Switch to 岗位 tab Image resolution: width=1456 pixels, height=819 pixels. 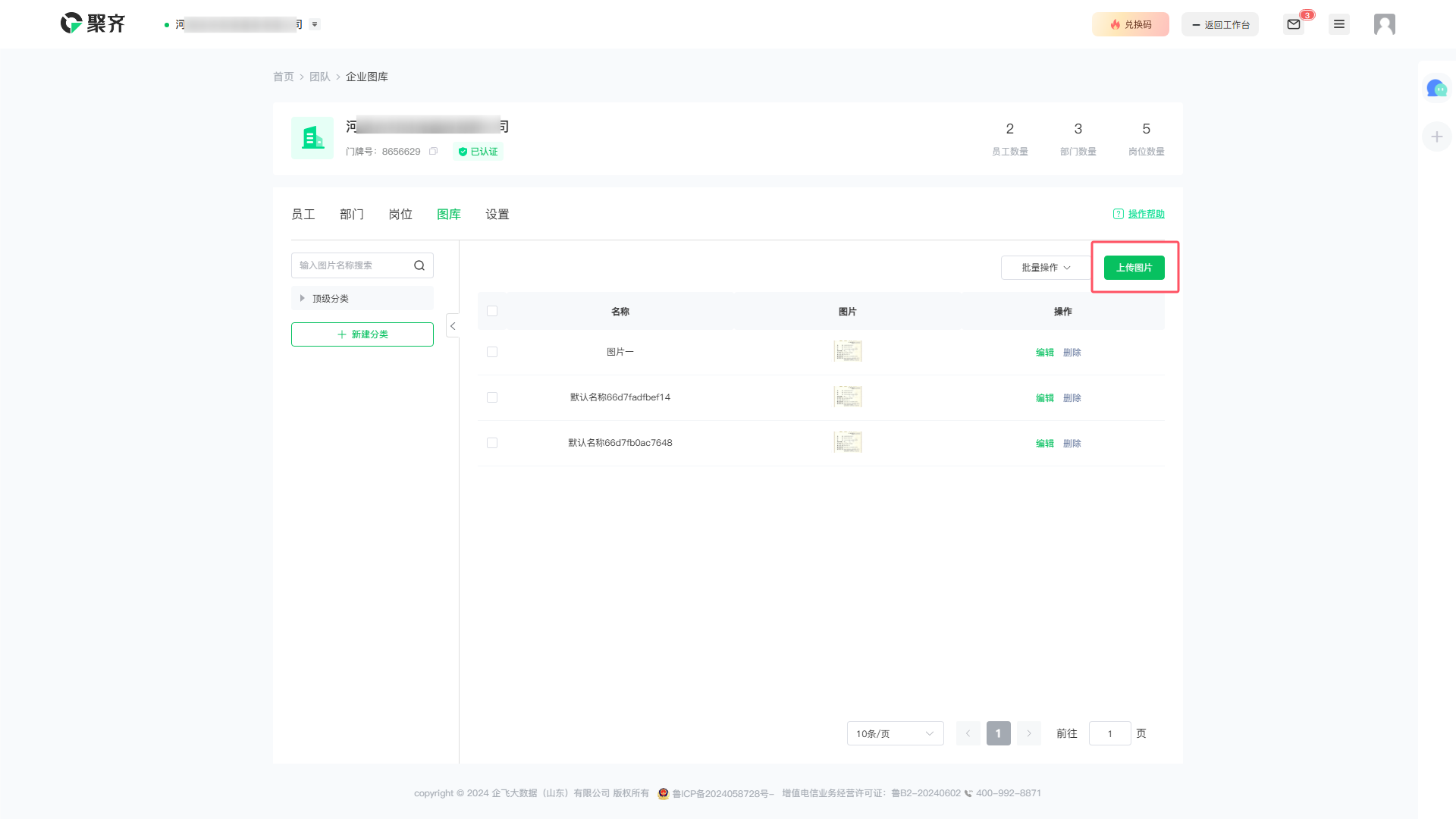[400, 215]
